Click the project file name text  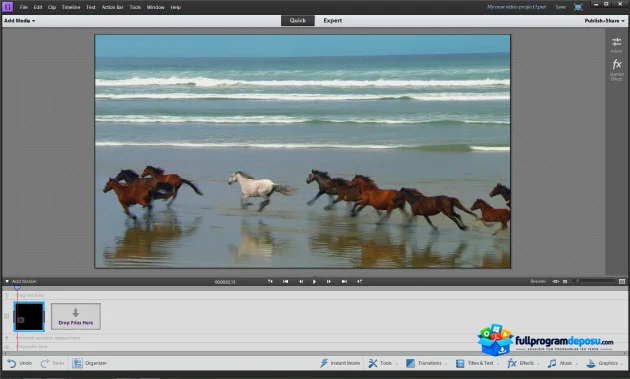coord(516,7)
